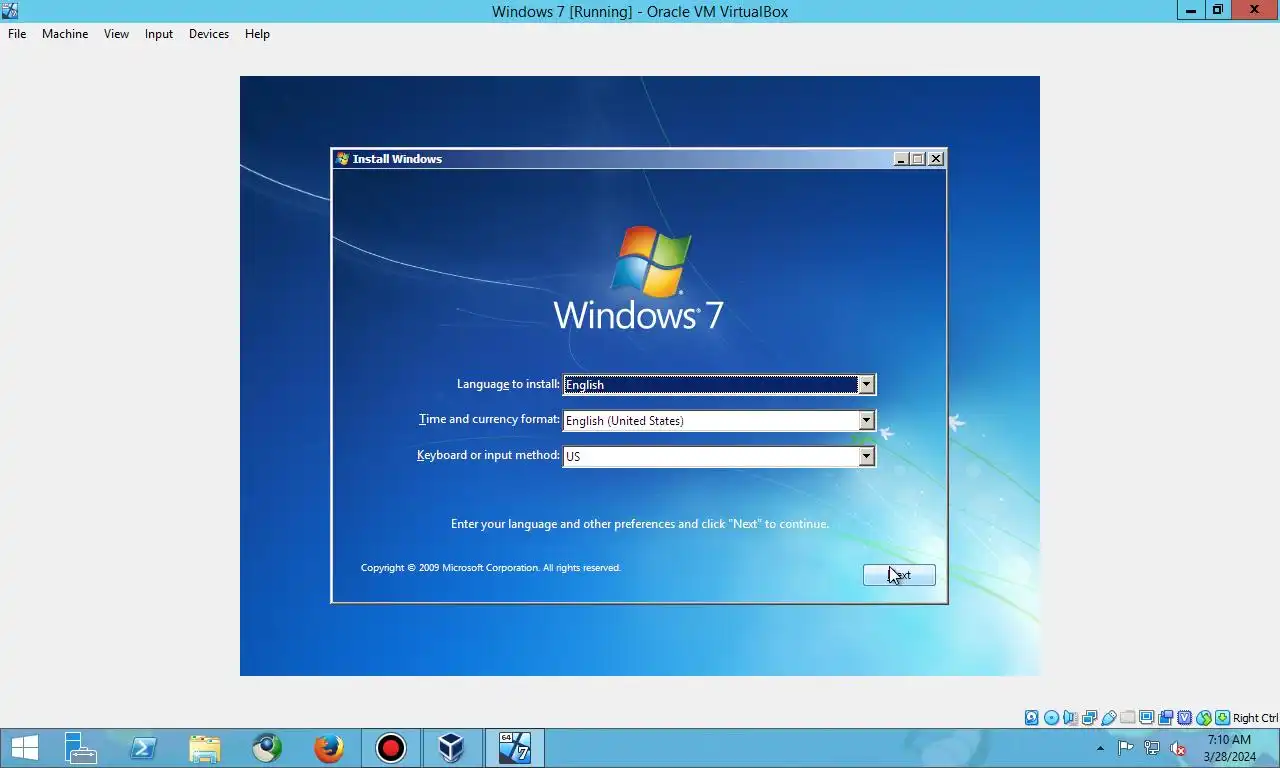Maximize the Install Windows dialog
The image size is (1280, 768).
click(918, 158)
